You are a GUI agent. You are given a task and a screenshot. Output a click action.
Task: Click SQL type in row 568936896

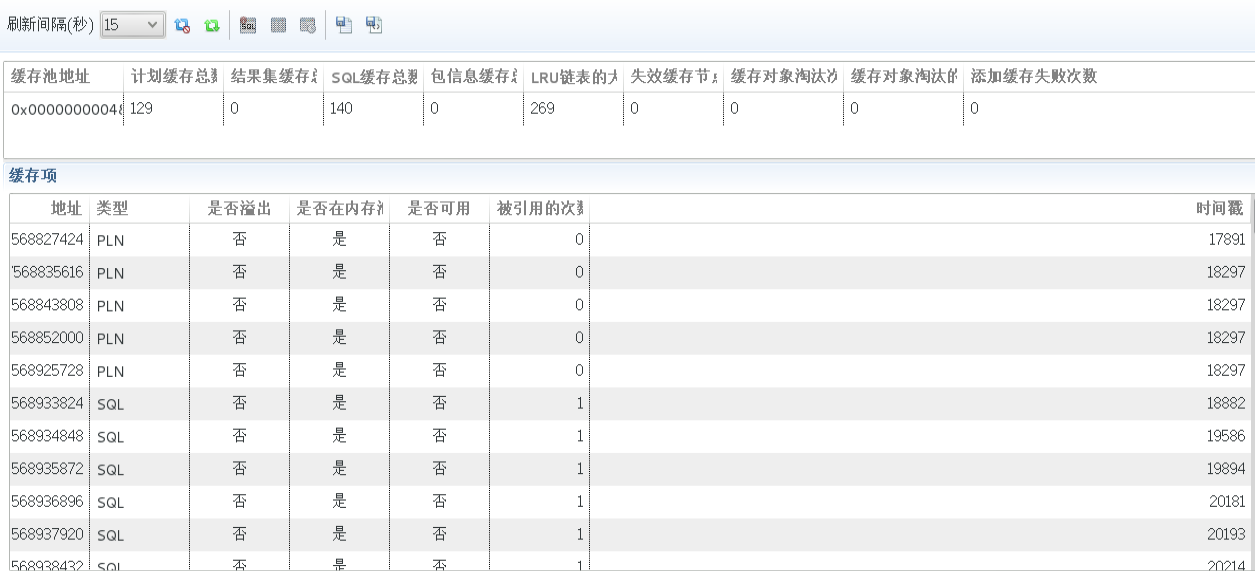coord(111,502)
